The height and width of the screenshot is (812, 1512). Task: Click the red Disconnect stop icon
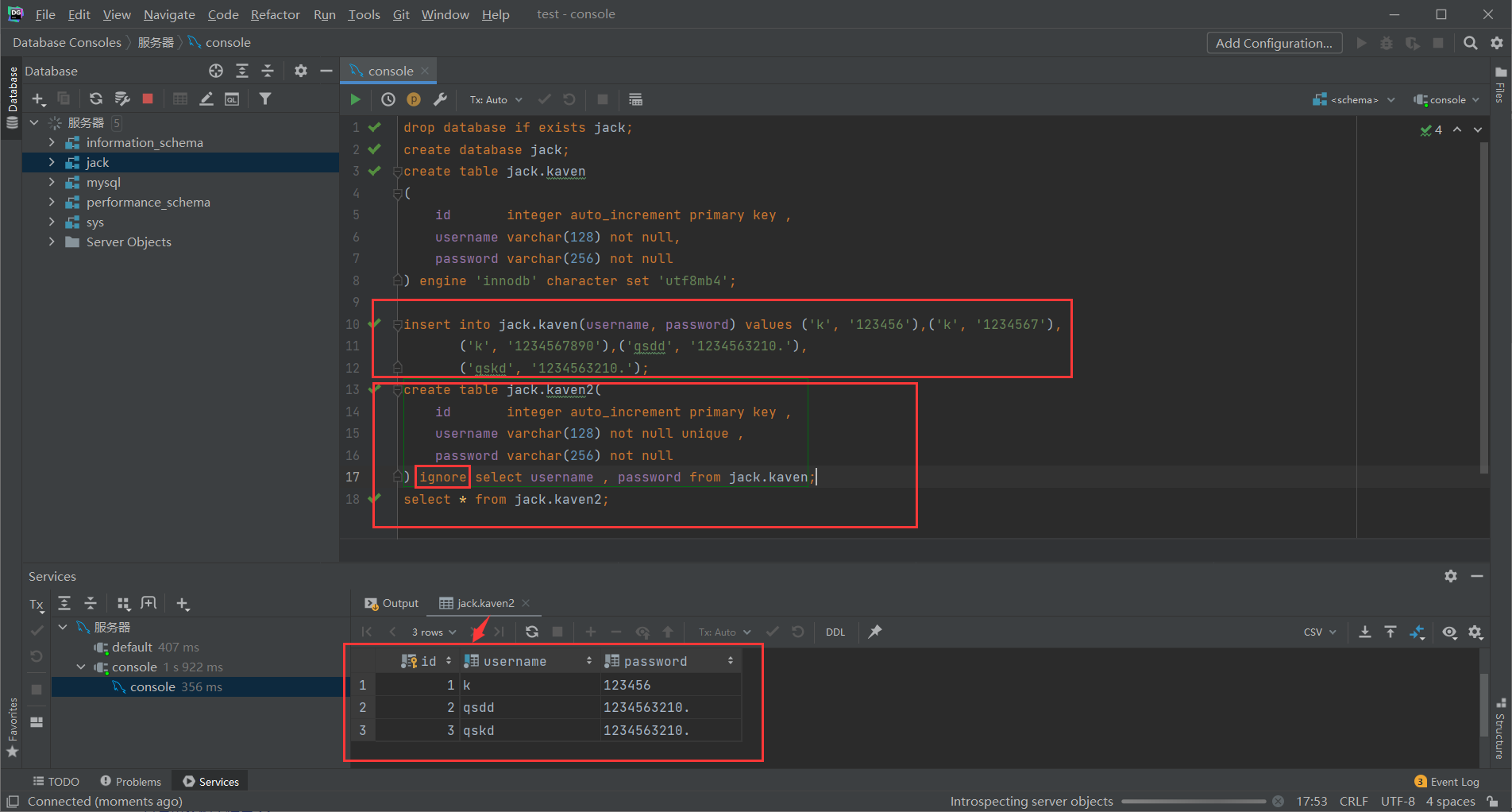click(x=148, y=99)
